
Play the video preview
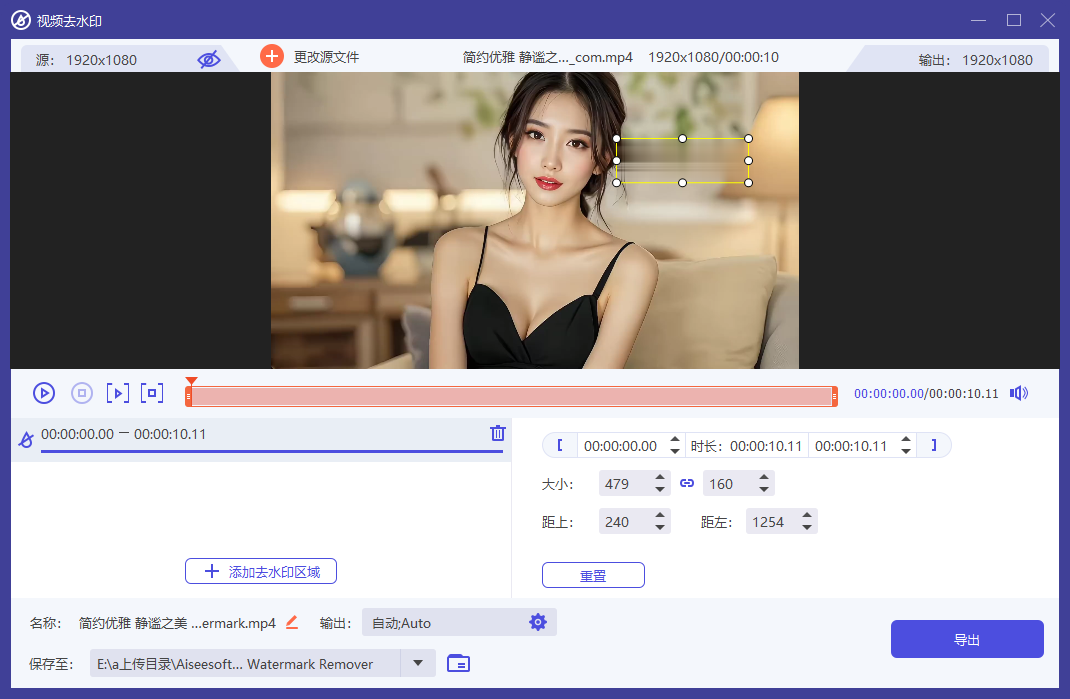click(x=43, y=393)
